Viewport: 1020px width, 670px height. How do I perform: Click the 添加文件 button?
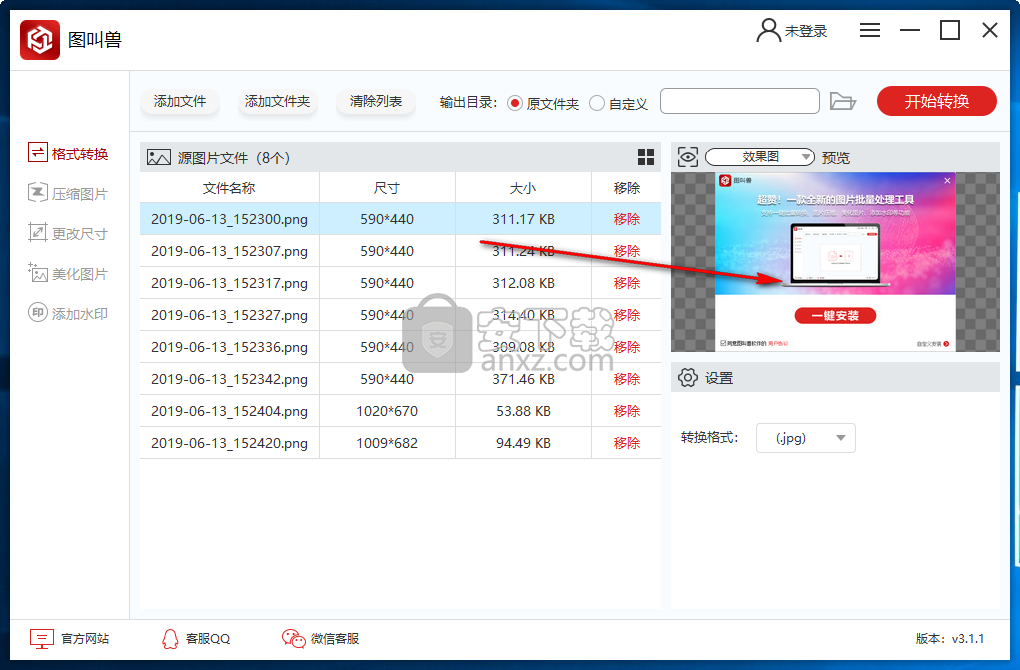180,101
